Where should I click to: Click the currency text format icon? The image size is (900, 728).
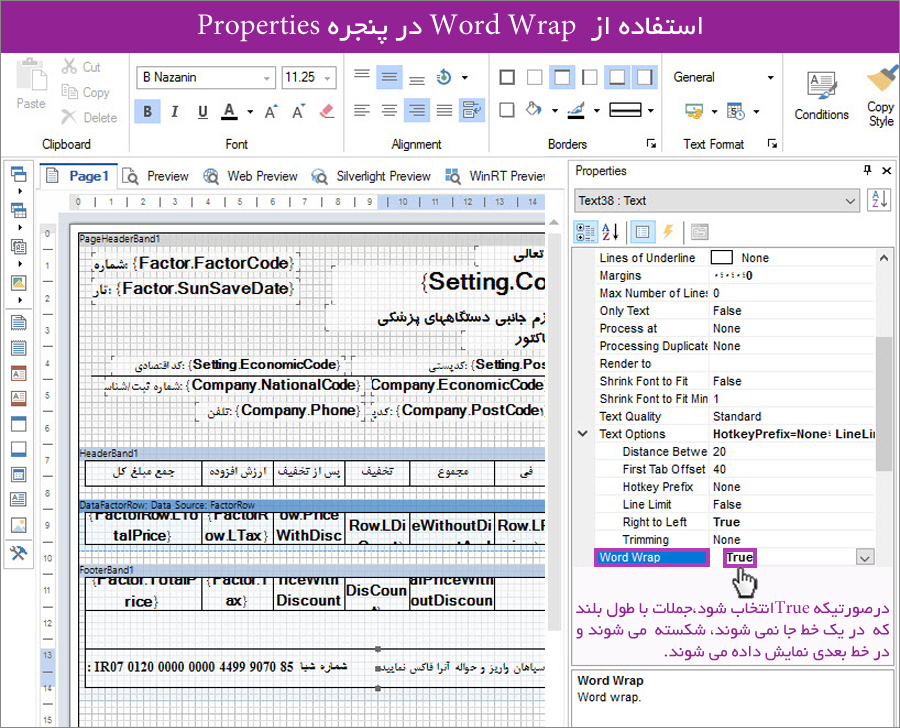[694, 111]
